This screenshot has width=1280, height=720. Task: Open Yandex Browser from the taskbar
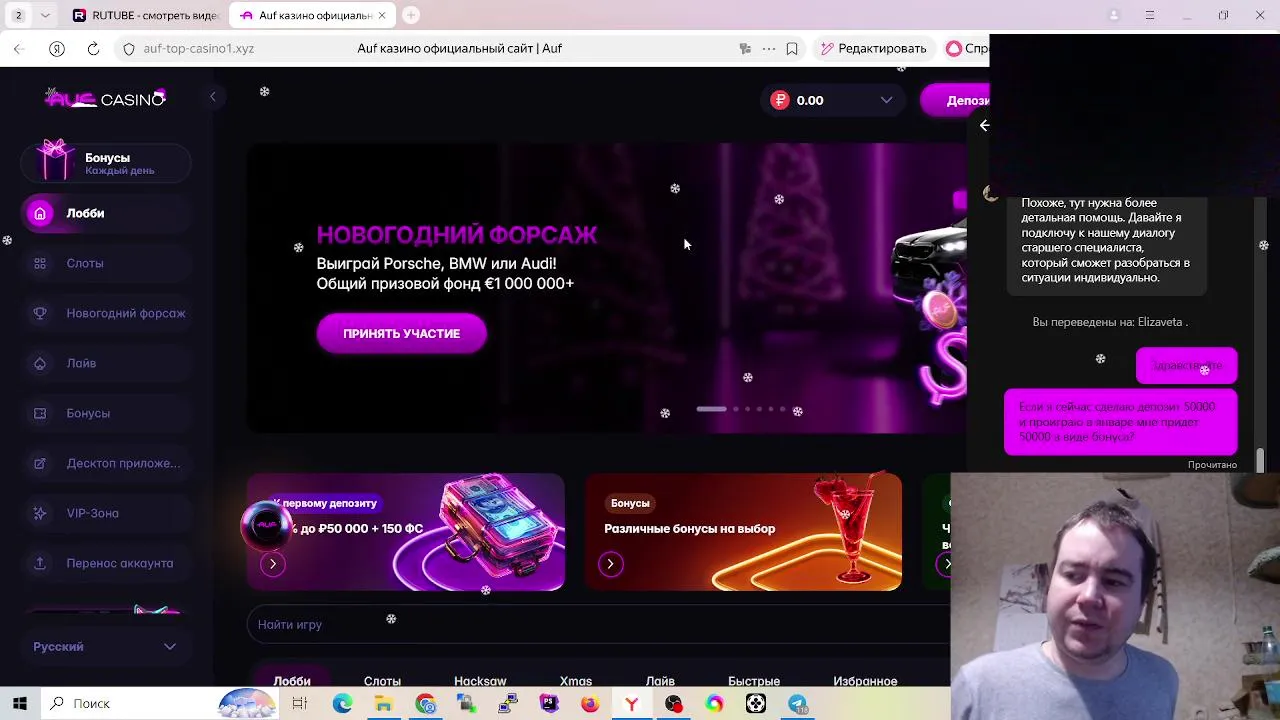click(x=631, y=703)
